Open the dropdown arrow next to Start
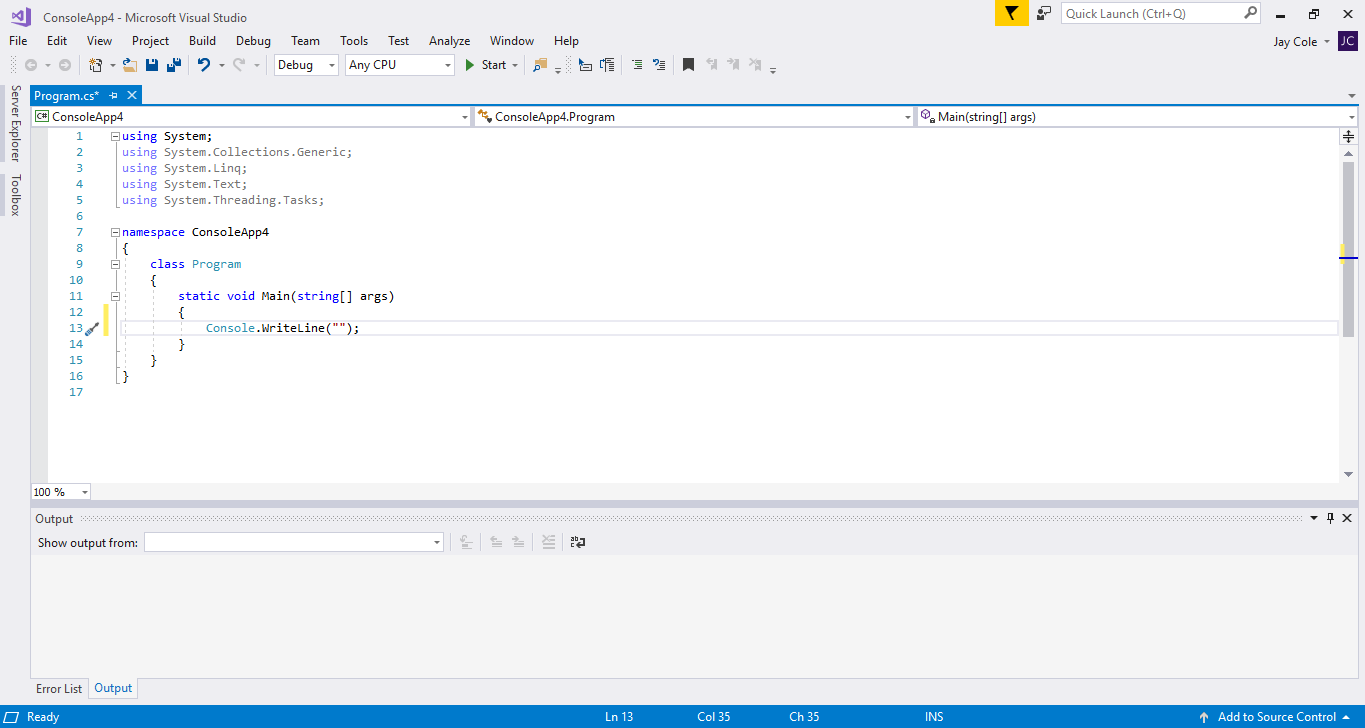 515,66
